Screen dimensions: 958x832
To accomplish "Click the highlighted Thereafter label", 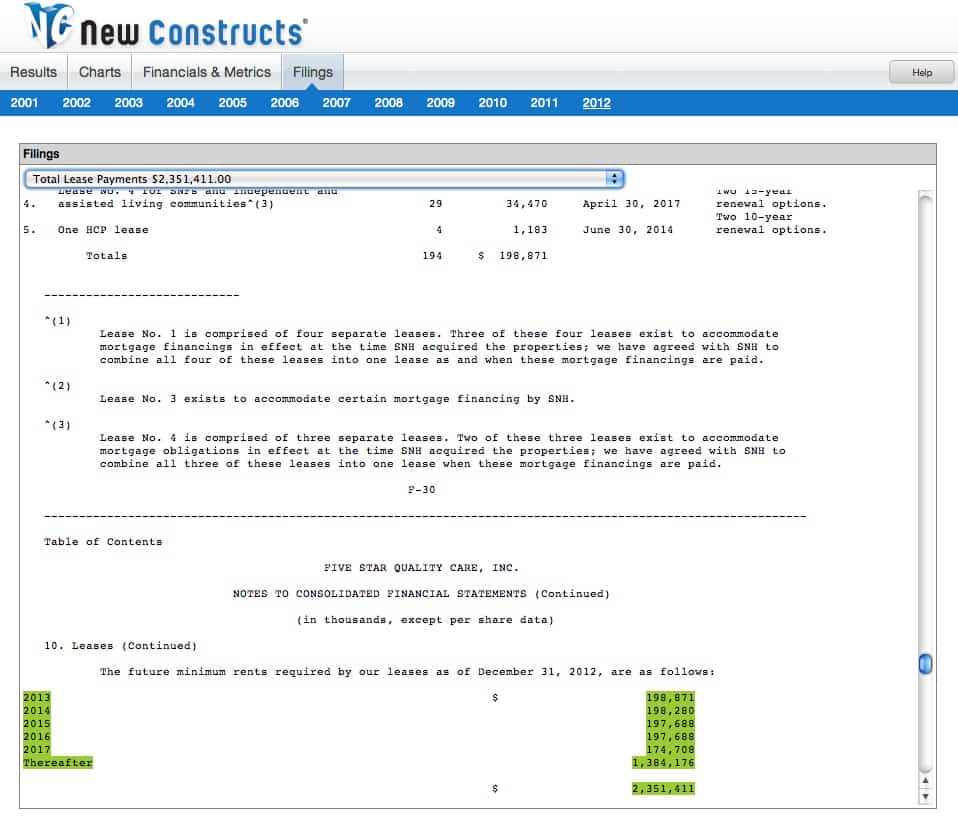I will coord(58,762).
